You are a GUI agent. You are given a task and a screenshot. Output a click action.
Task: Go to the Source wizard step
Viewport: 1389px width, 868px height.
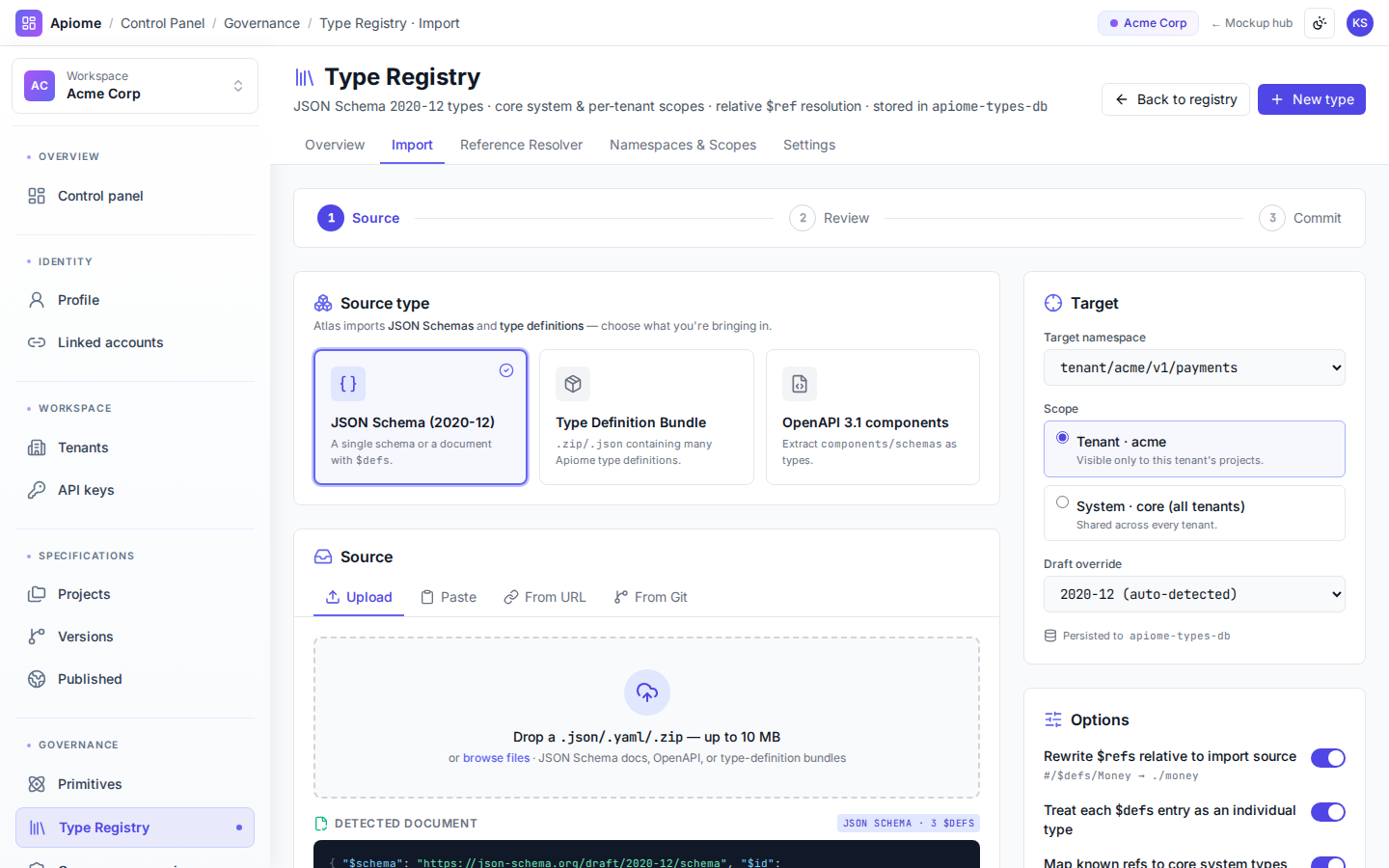coord(359,218)
